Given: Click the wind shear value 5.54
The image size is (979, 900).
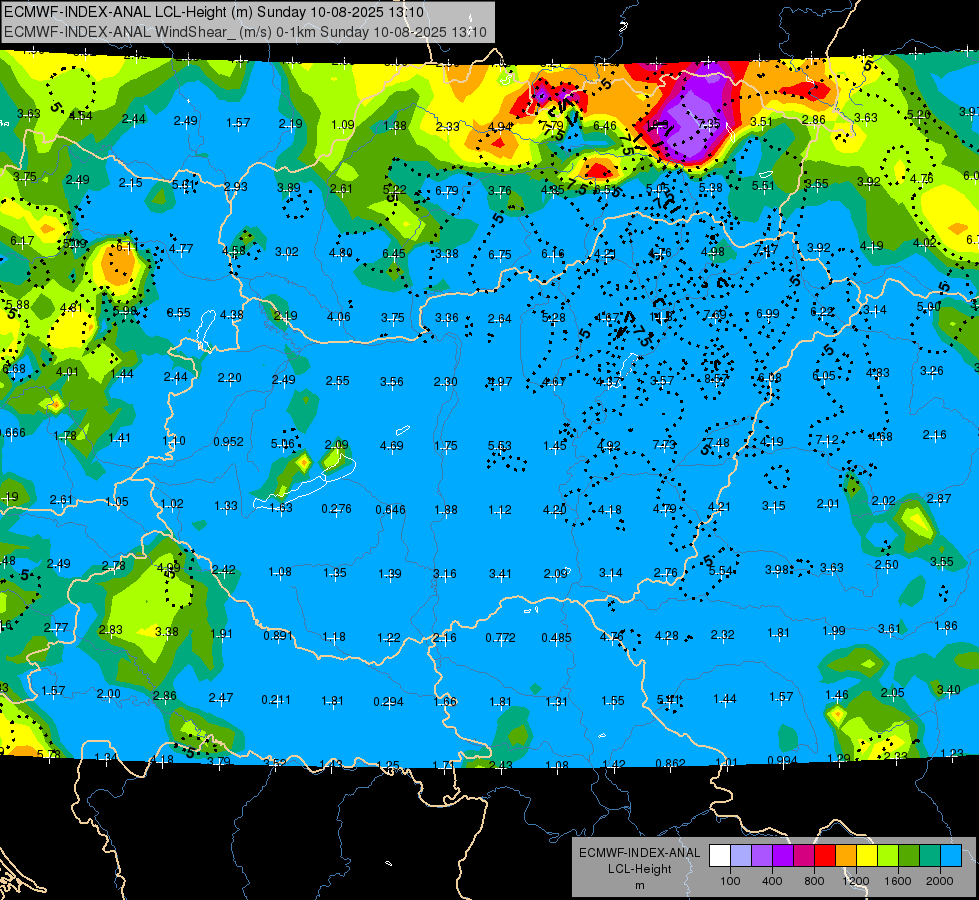Looking at the screenshot, I should tap(721, 571).
